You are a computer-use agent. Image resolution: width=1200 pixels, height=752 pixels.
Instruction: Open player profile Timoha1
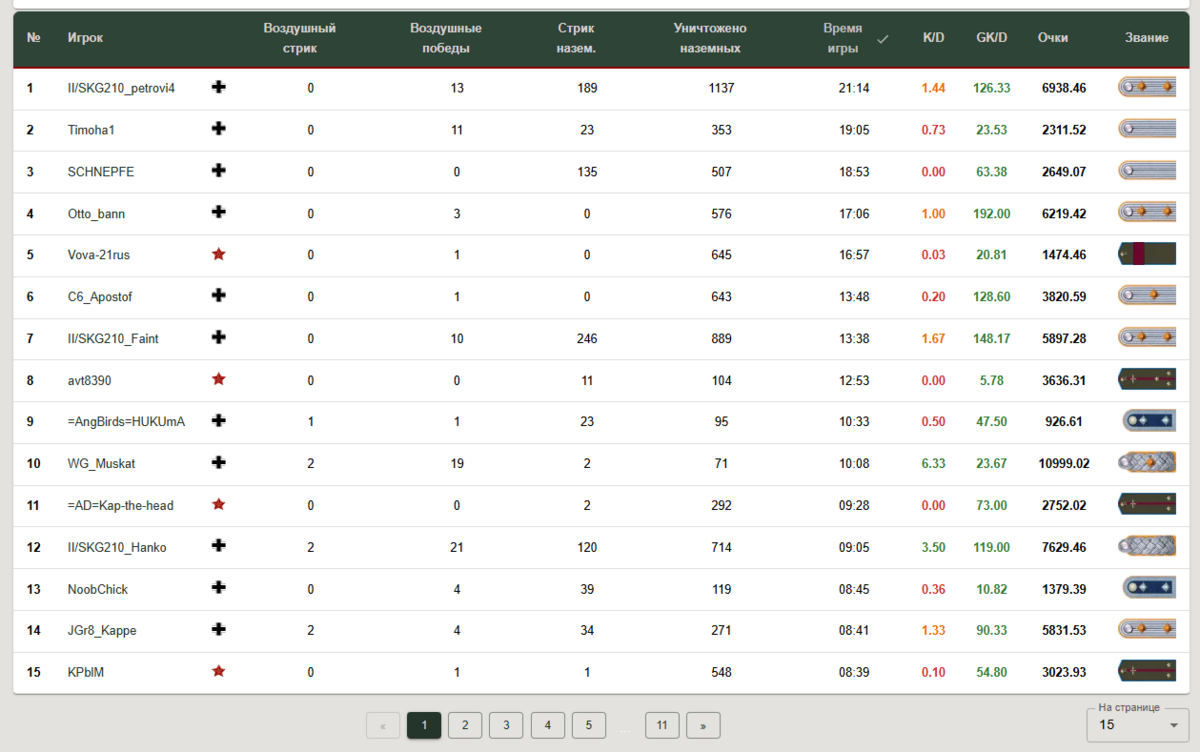coord(91,130)
